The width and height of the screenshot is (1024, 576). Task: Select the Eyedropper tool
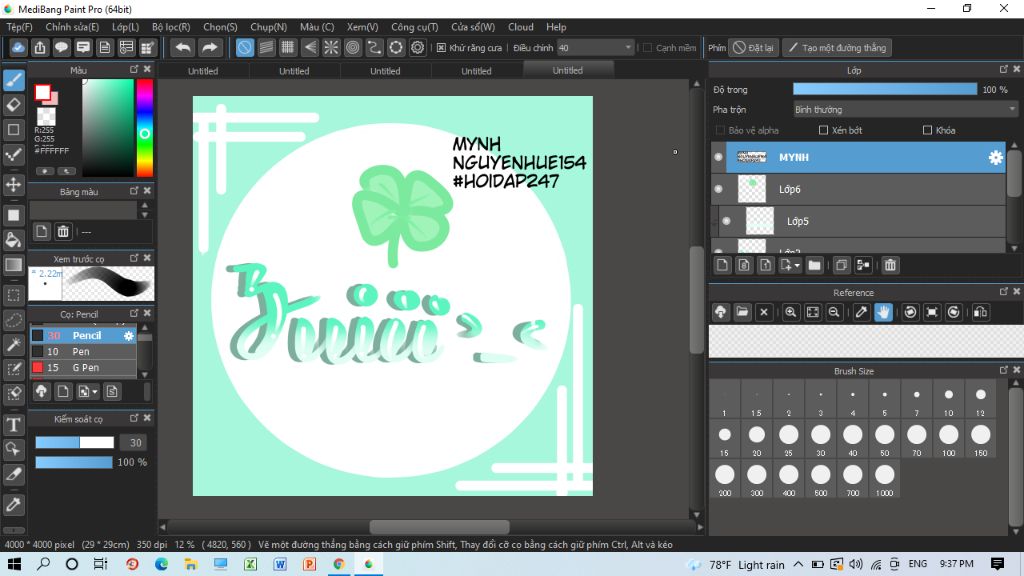pyautogui.click(x=14, y=504)
